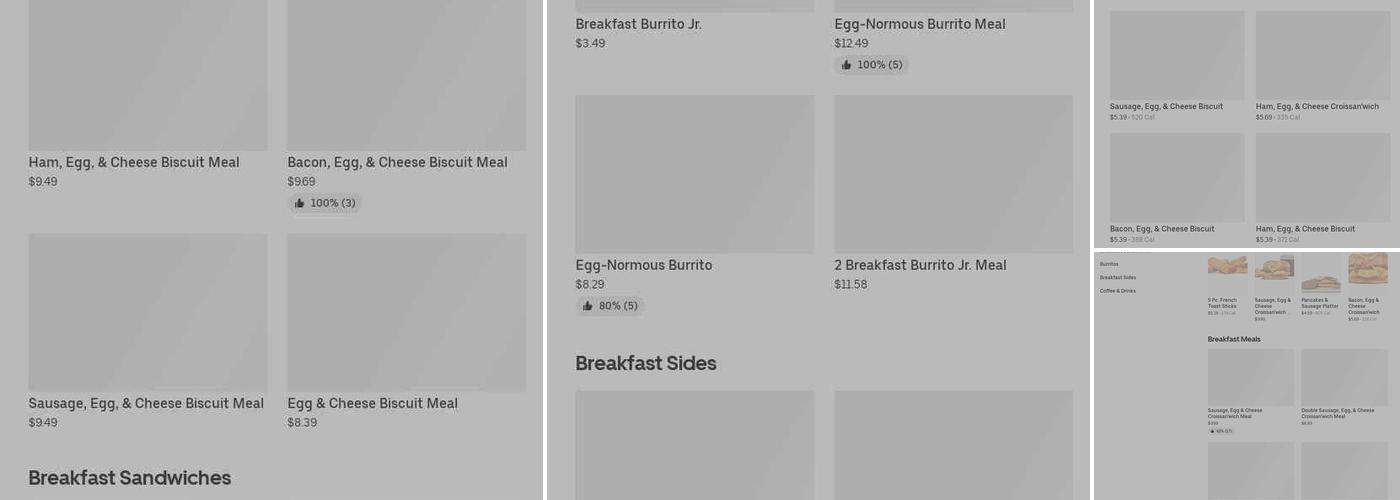The image size is (1400, 500).
Task: Click thumbs-up icon under Bacon, Egg, & Cheese Biscuit Meal
Action: click(x=299, y=203)
